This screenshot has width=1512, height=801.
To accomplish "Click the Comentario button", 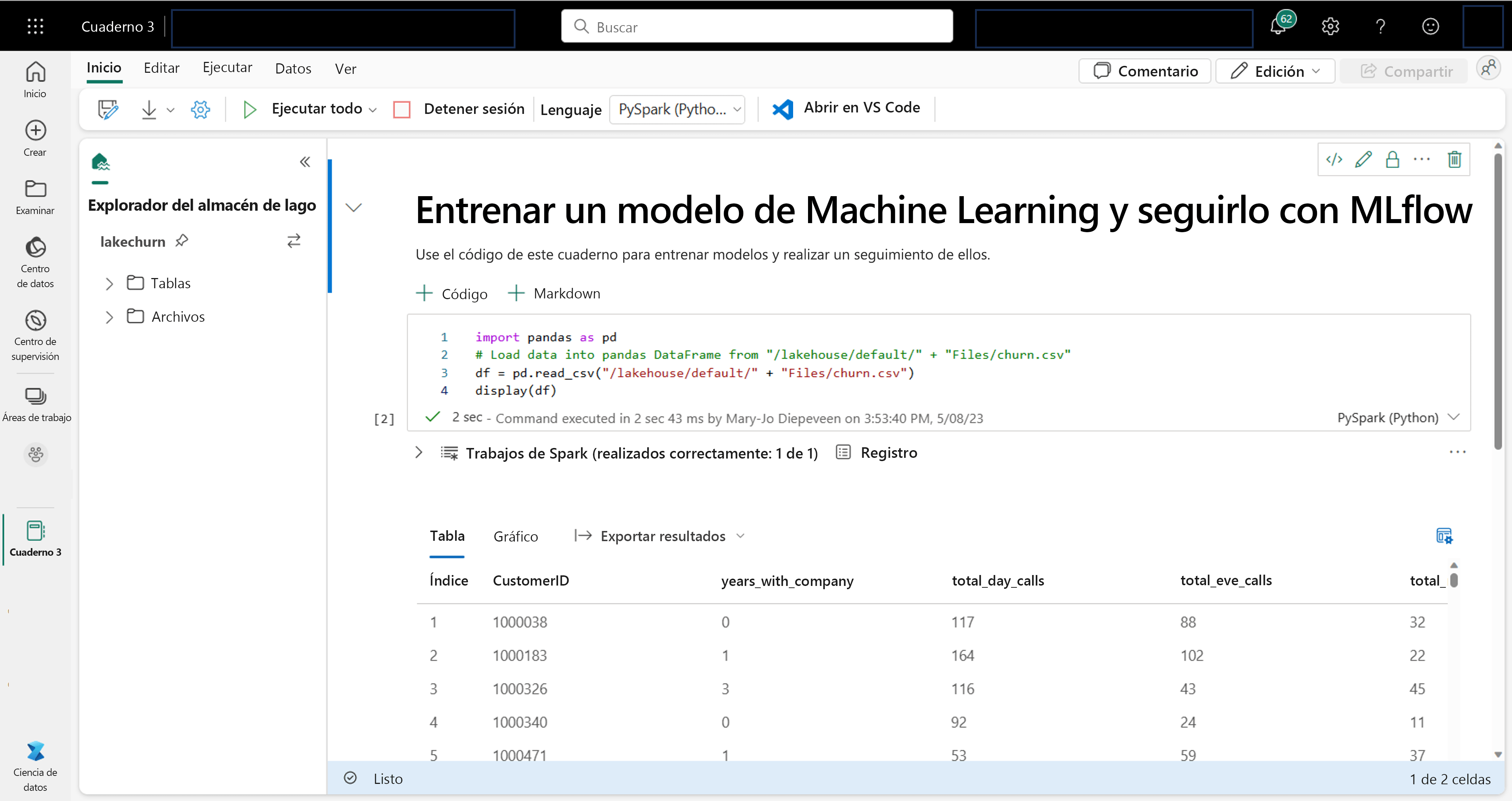I will click(1145, 71).
